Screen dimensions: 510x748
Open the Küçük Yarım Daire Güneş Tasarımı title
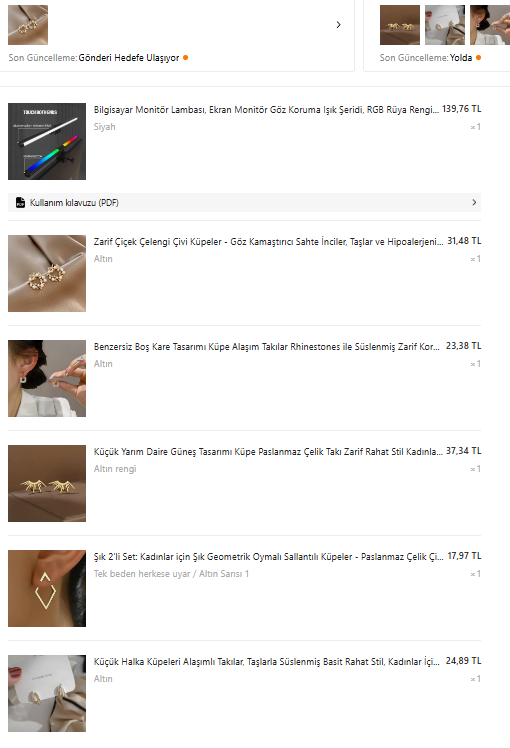coord(268,452)
